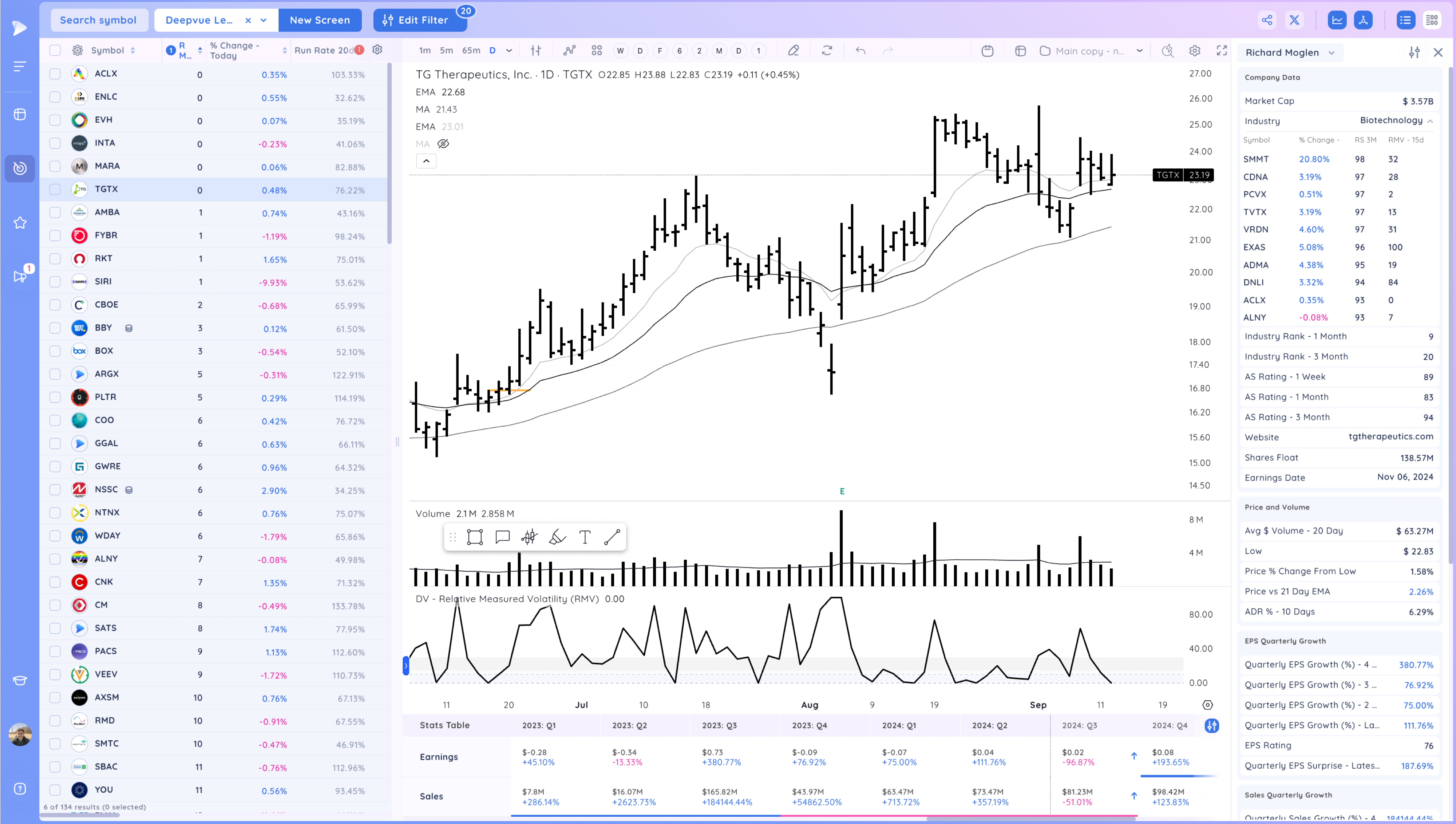The image size is (1456, 824).
Task: Click the X (Twitter) share icon
Action: click(x=1294, y=20)
